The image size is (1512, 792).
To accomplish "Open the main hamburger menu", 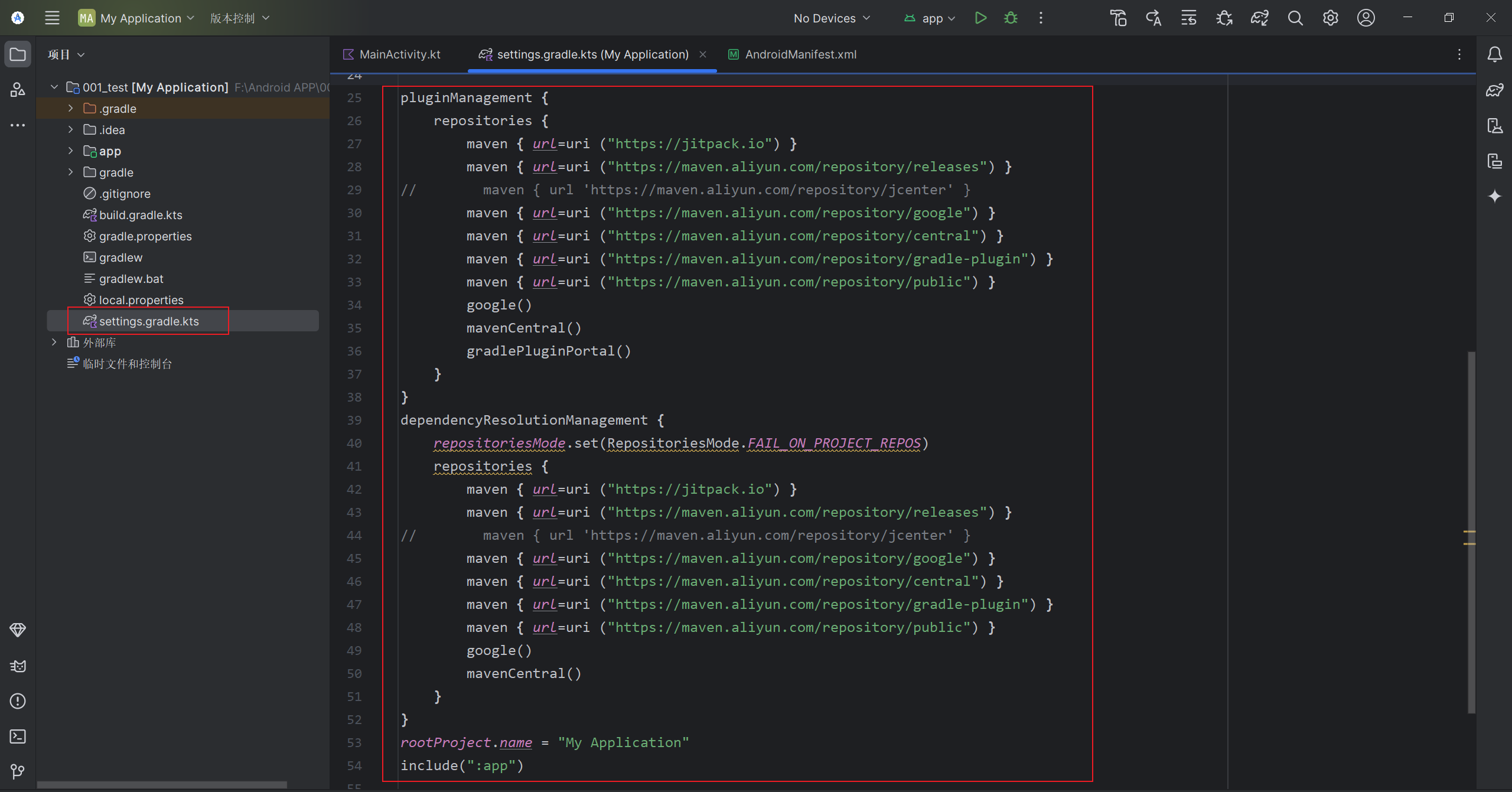I will [x=52, y=18].
